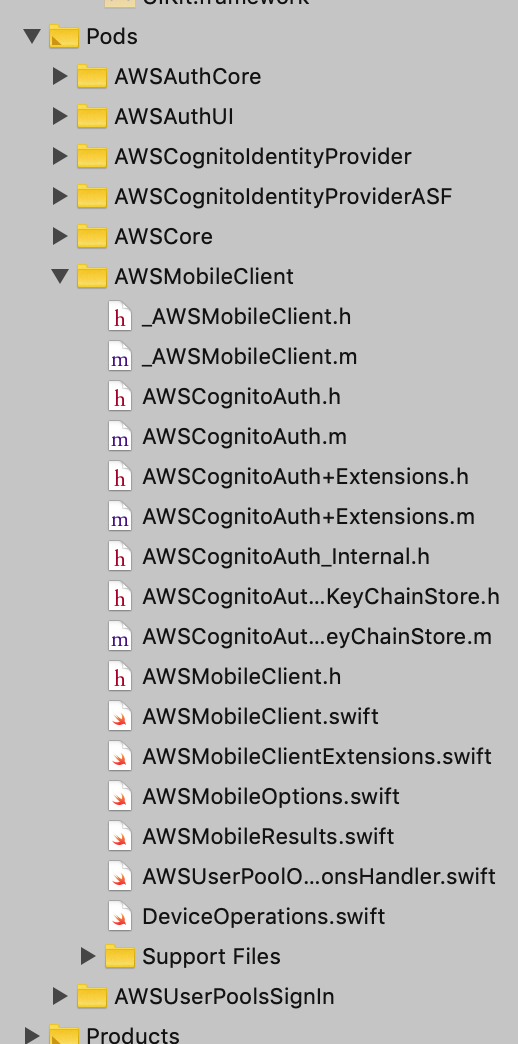Click the AWSMobileClient.swift file icon
Viewport: 518px width, 1044px height.
click(x=120, y=716)
